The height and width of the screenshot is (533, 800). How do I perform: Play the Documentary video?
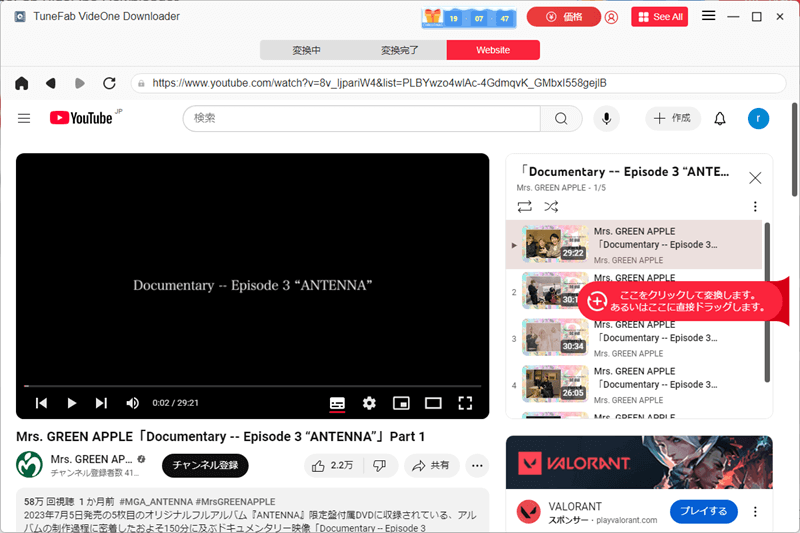tap(71, 403)
